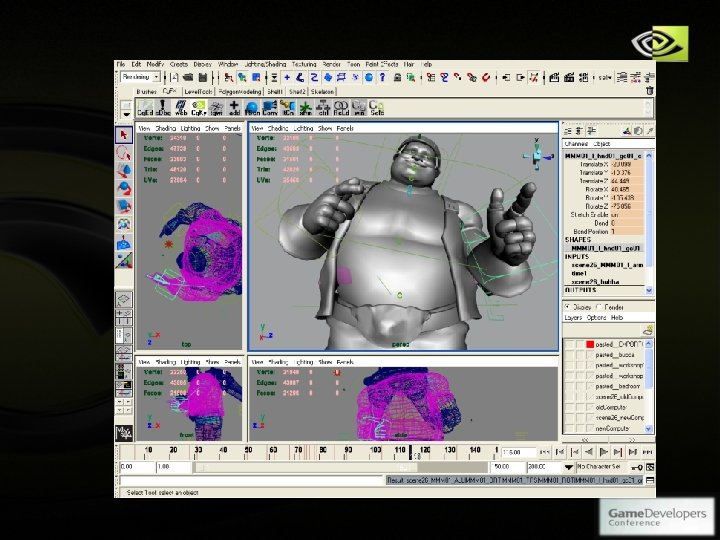Click frame 70 on the time slider
Image resolution: width=720 pixels, height=540 pixels.
click(x=298, y=451)
